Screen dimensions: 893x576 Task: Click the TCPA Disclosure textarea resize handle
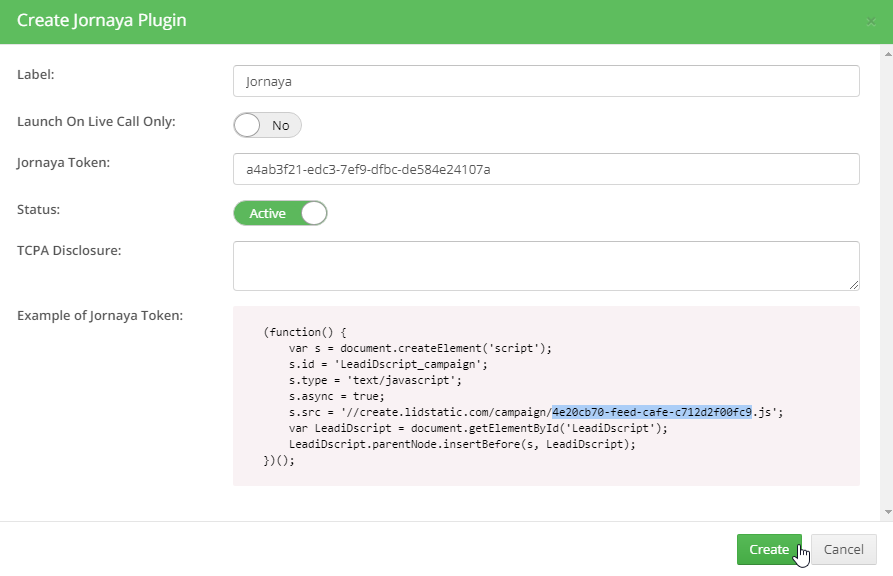854,285
